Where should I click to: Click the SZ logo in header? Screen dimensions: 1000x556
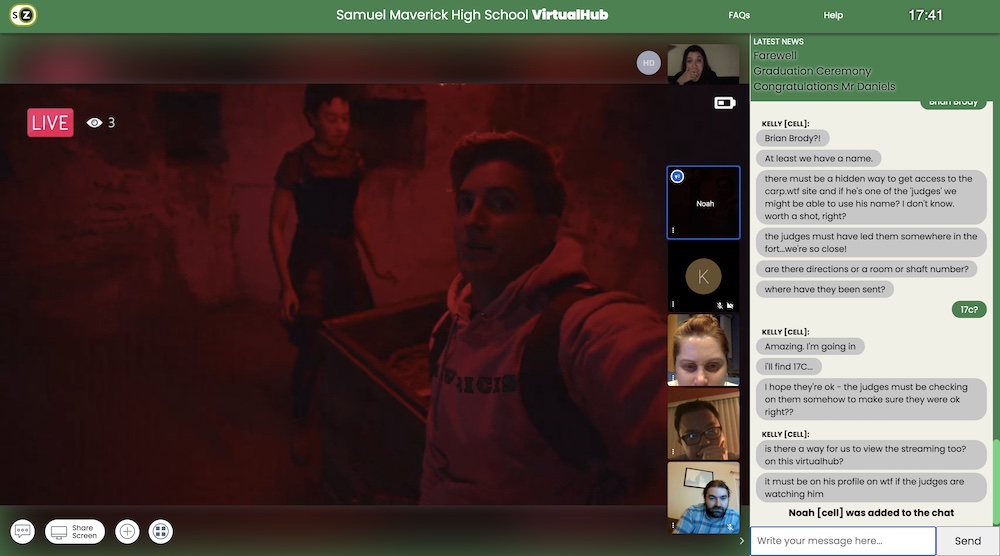(22, 15)
